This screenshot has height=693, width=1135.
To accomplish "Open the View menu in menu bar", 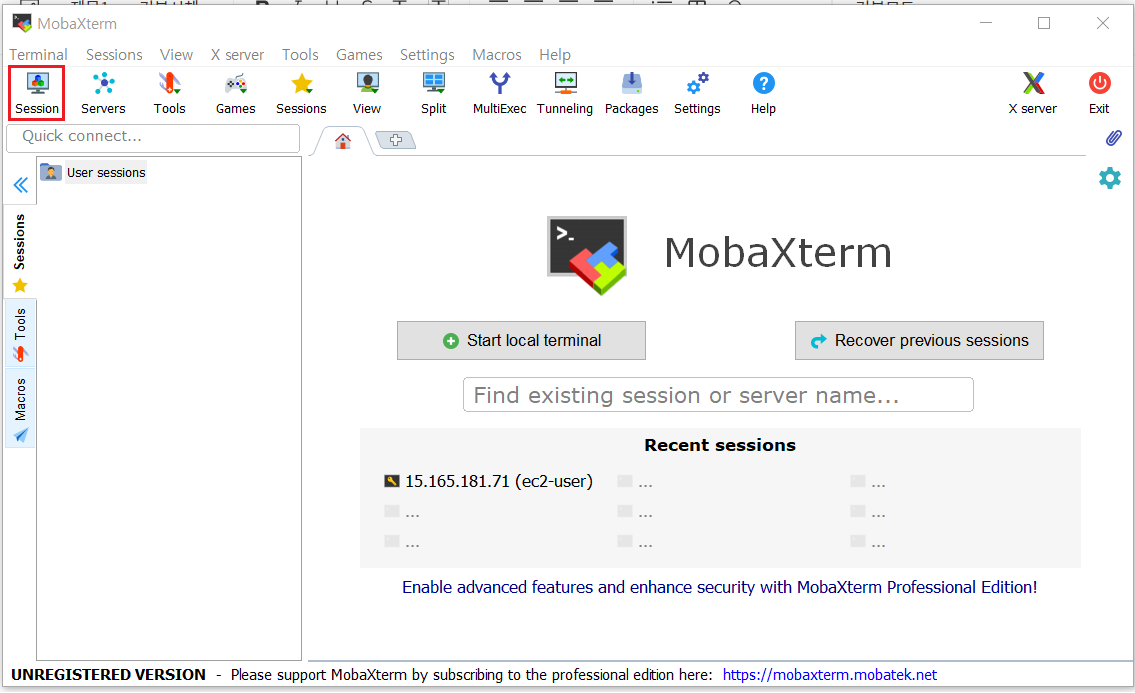I will coord(176,54).
